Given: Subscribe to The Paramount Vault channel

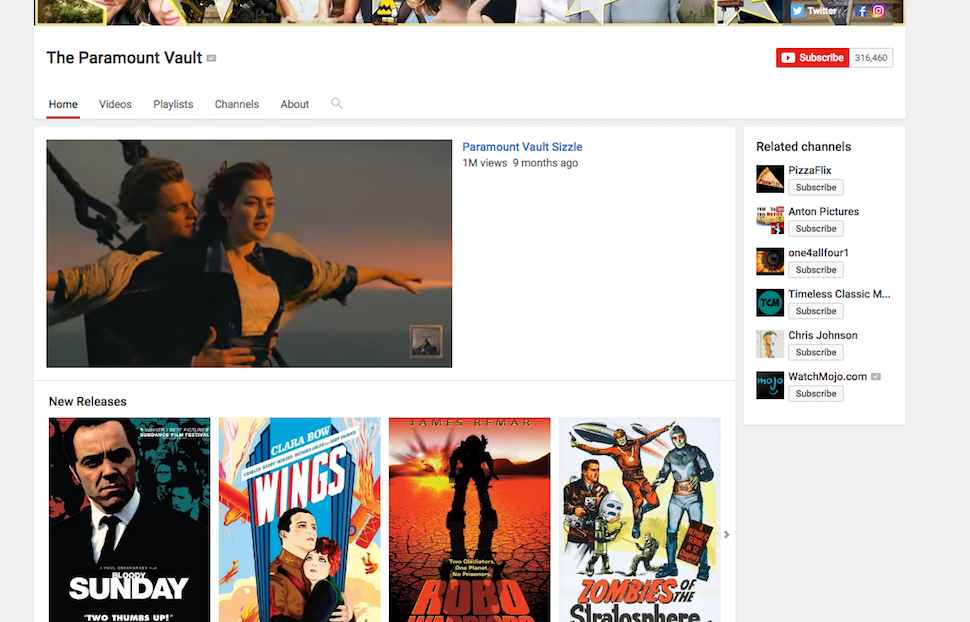Looking at the screenshot, I should pos(812,58).
